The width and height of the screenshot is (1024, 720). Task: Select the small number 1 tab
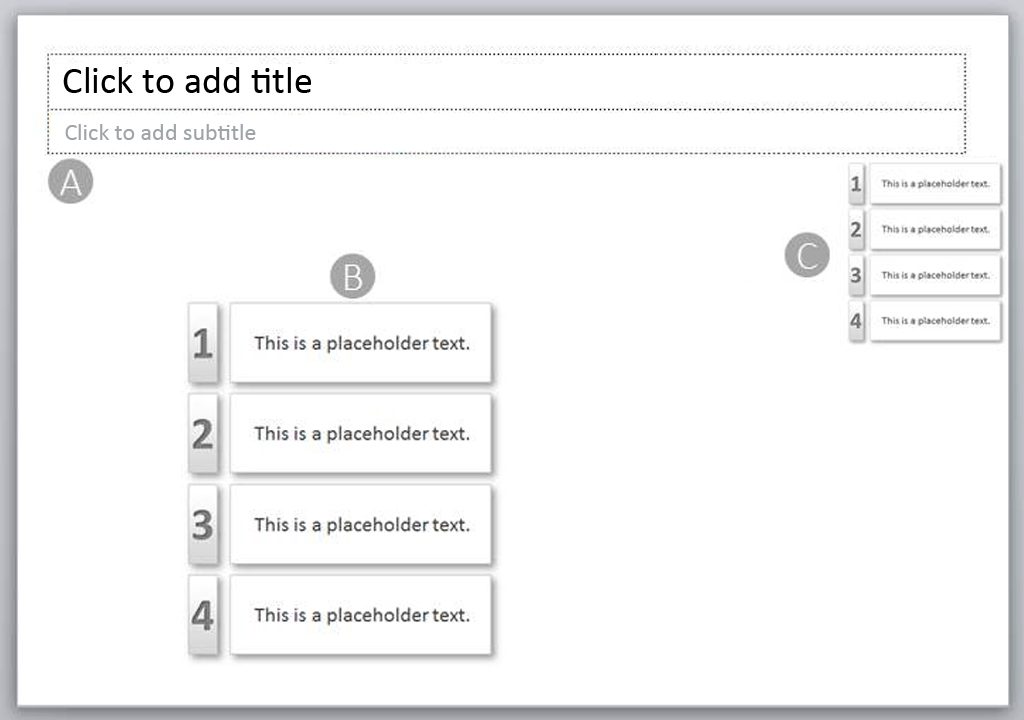[856, 184]
